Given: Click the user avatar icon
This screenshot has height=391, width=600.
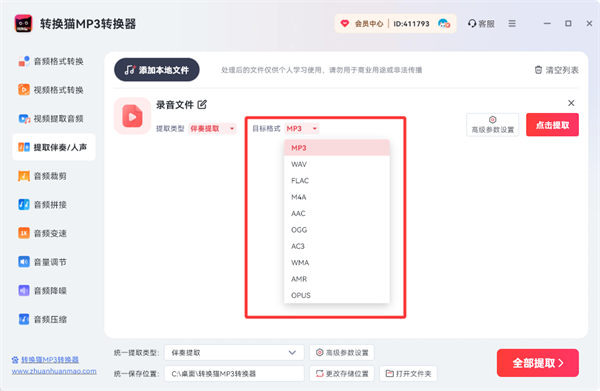Looking at the screenshot, I should (443, 24).
